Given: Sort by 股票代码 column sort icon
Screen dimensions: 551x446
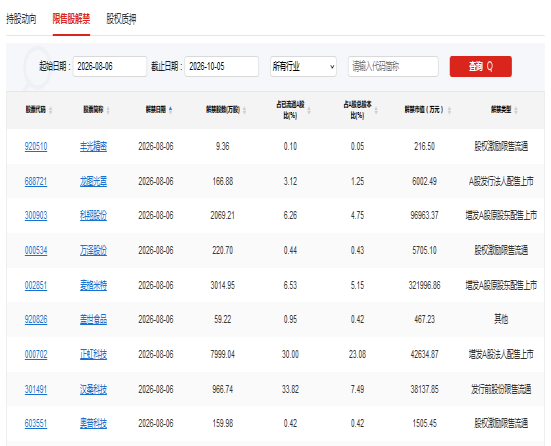Looking at the screenshot, I should (51, 110).
